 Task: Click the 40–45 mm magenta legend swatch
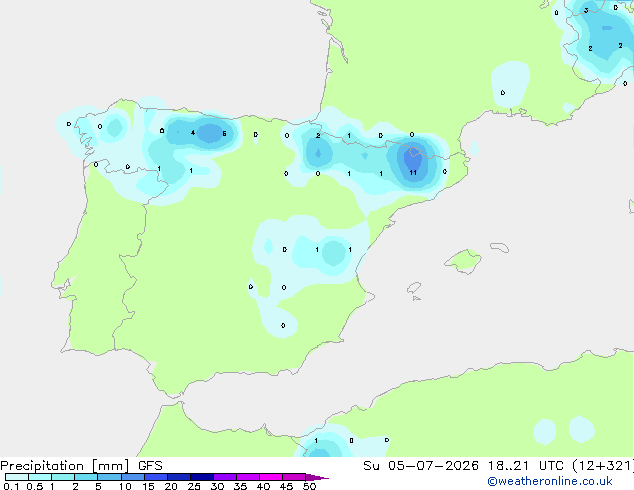(271, 477)
